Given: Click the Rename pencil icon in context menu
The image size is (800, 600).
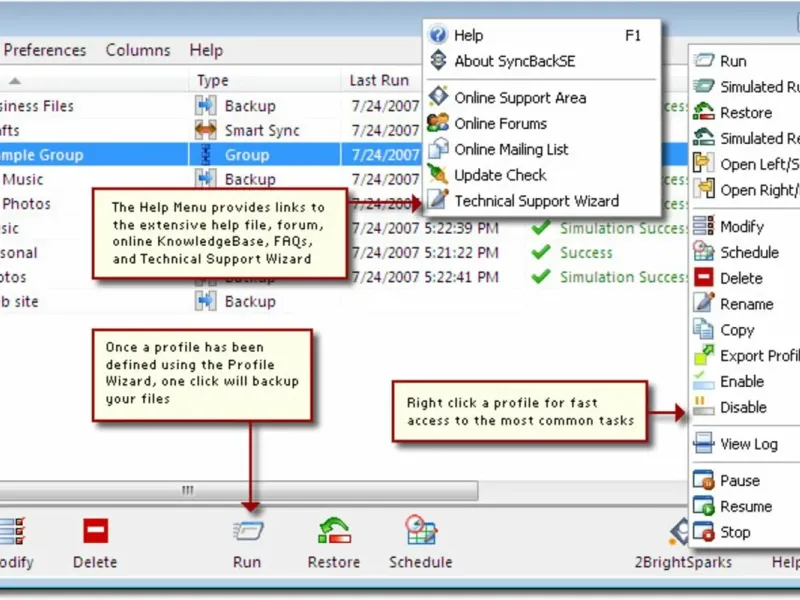Looking at the screenshot, I should click(x=704, y=302).
